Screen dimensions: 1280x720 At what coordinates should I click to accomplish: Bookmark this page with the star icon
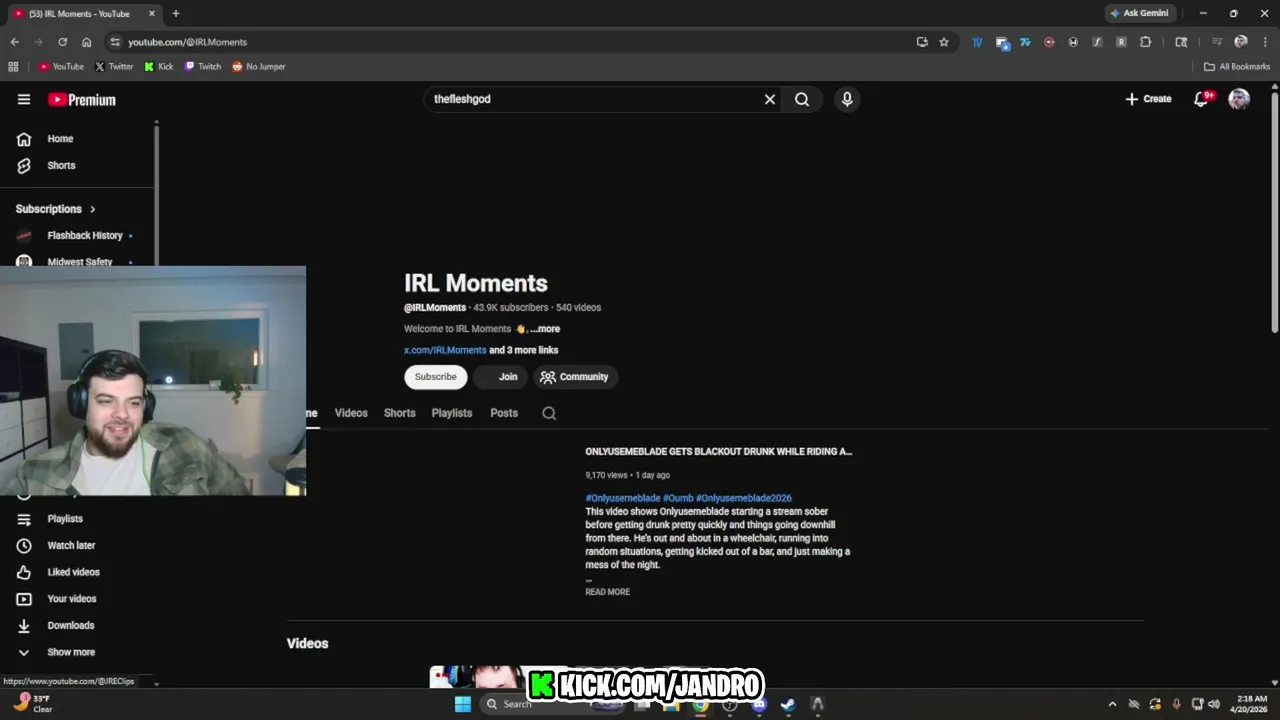[943, 42]
